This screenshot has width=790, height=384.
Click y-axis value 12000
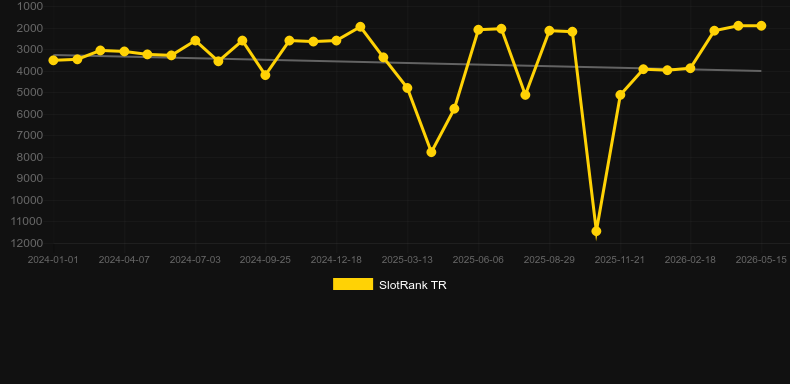click(x=27, y=243)
